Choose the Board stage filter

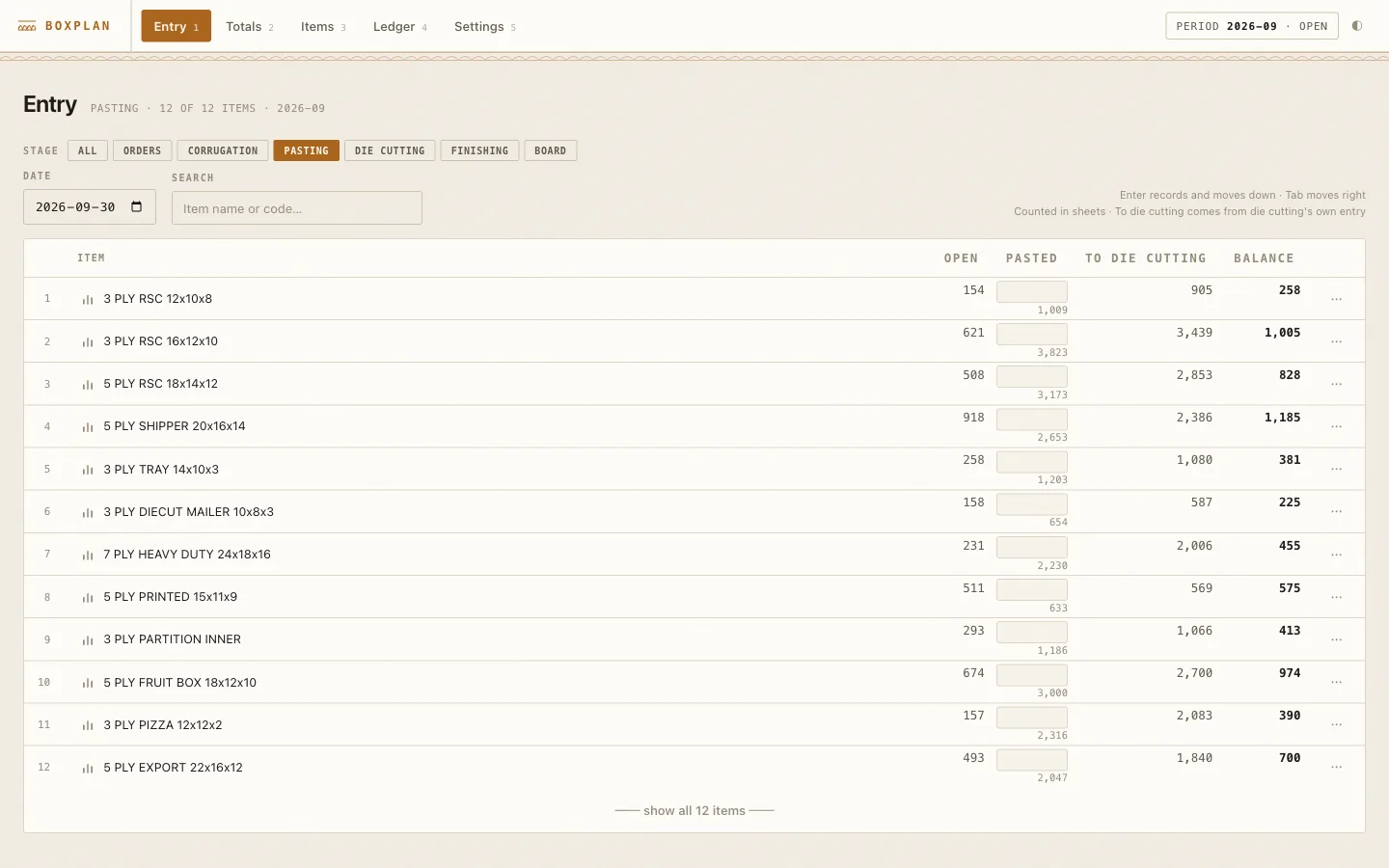551,150
